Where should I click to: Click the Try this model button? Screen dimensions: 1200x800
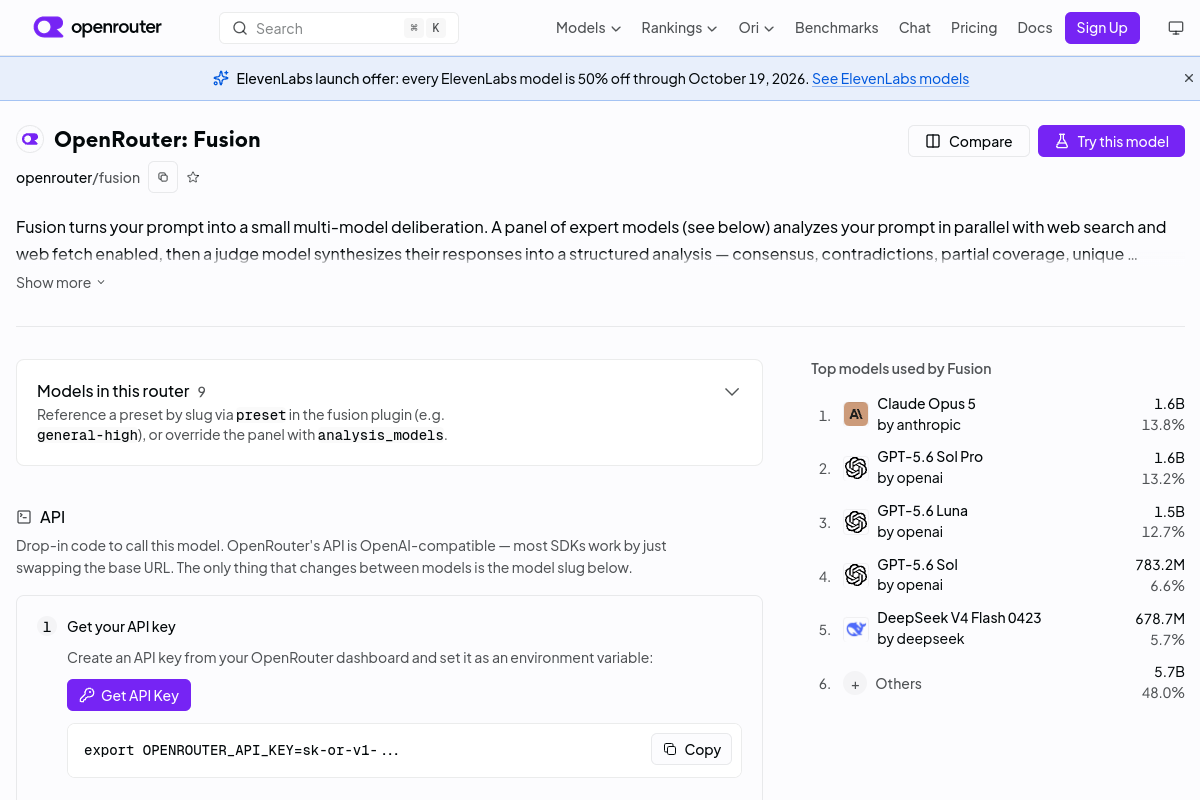click(1111, 141)
